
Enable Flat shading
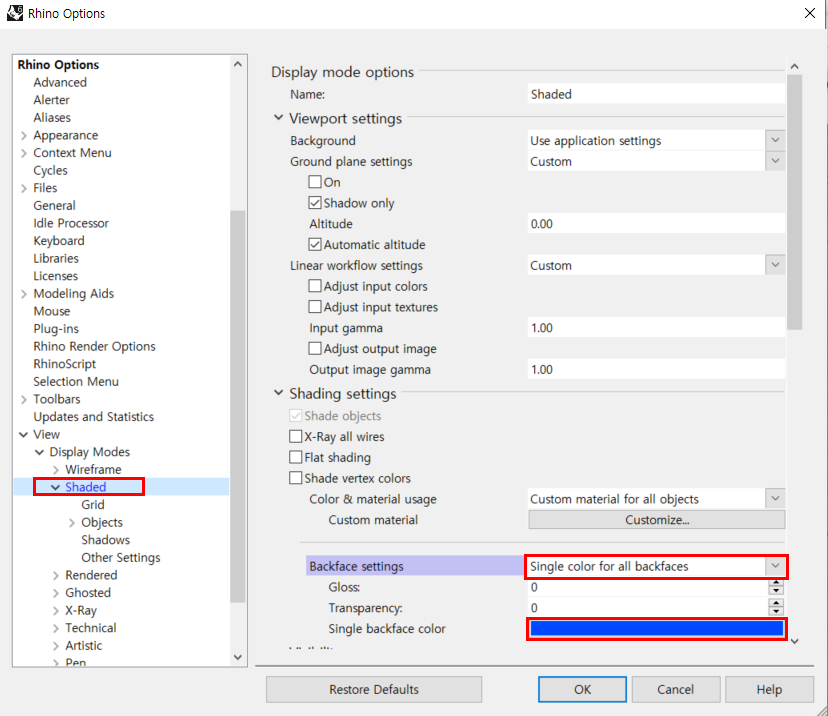click(x=296, y=457)
